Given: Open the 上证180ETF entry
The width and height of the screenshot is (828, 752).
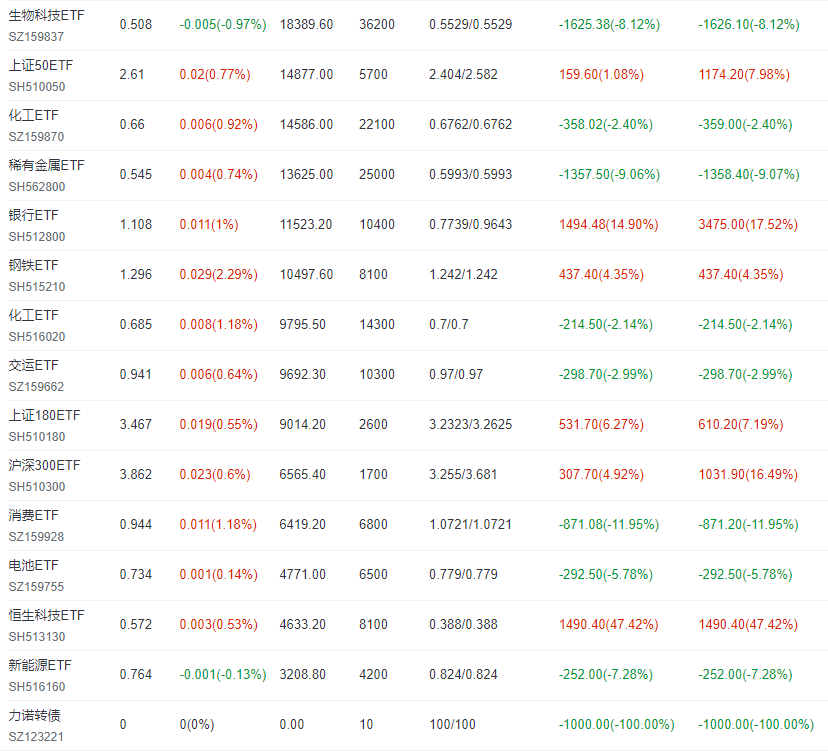Looking at the screenshot, I should tap(44, 416).
